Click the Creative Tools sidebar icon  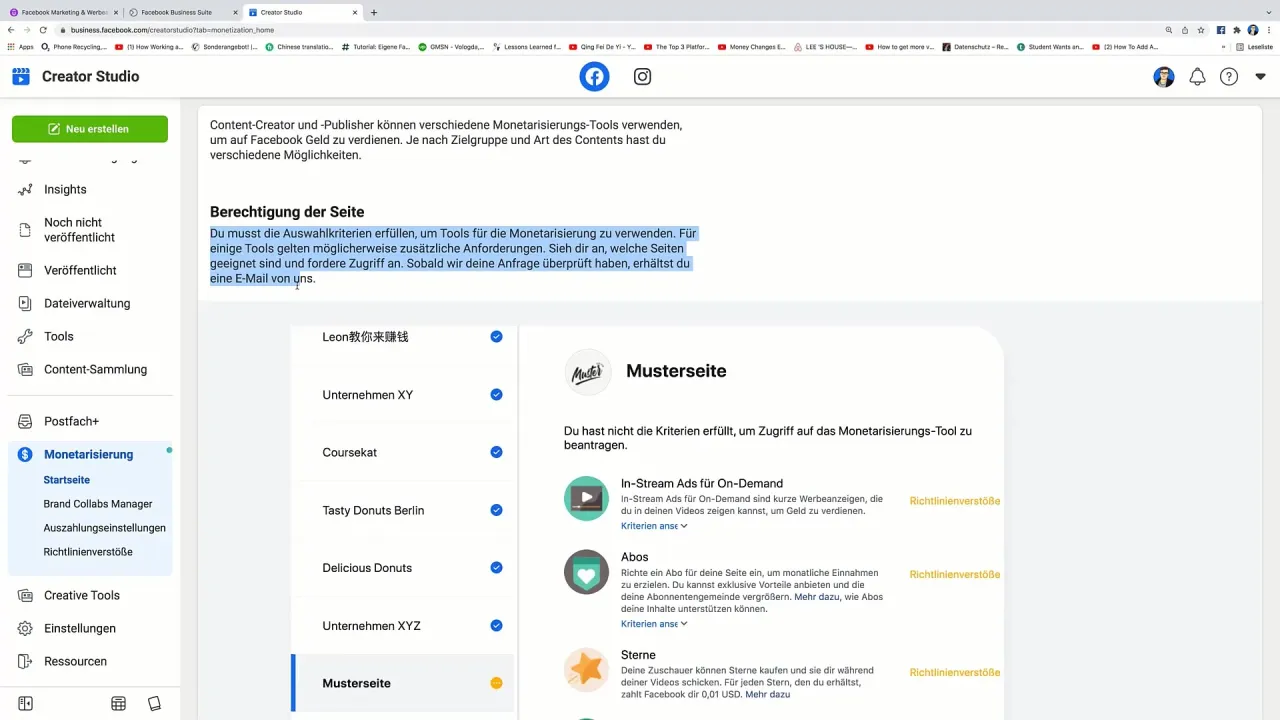tap(26, 595)
